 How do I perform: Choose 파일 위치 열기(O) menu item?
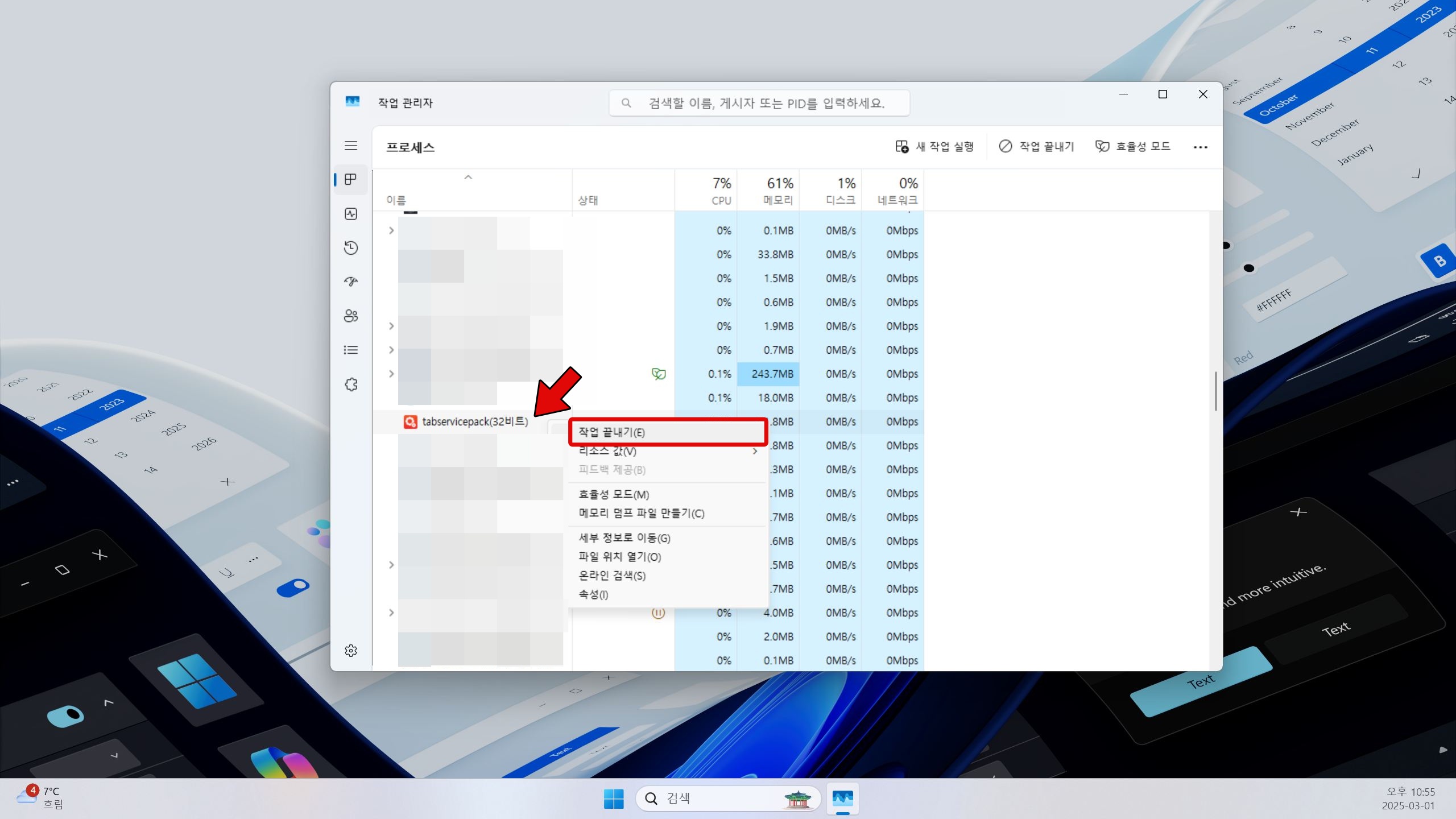tap(619, 557)
